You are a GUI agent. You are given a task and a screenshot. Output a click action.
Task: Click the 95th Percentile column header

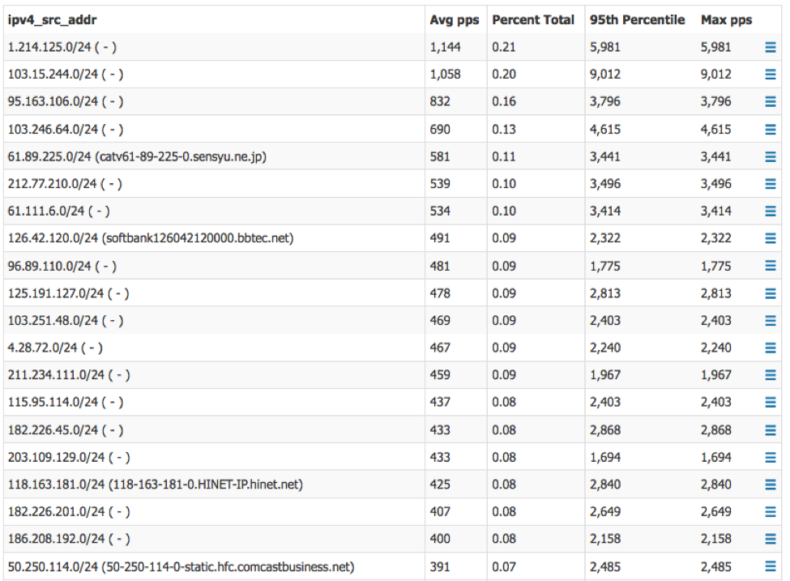[x=637, y=20]
